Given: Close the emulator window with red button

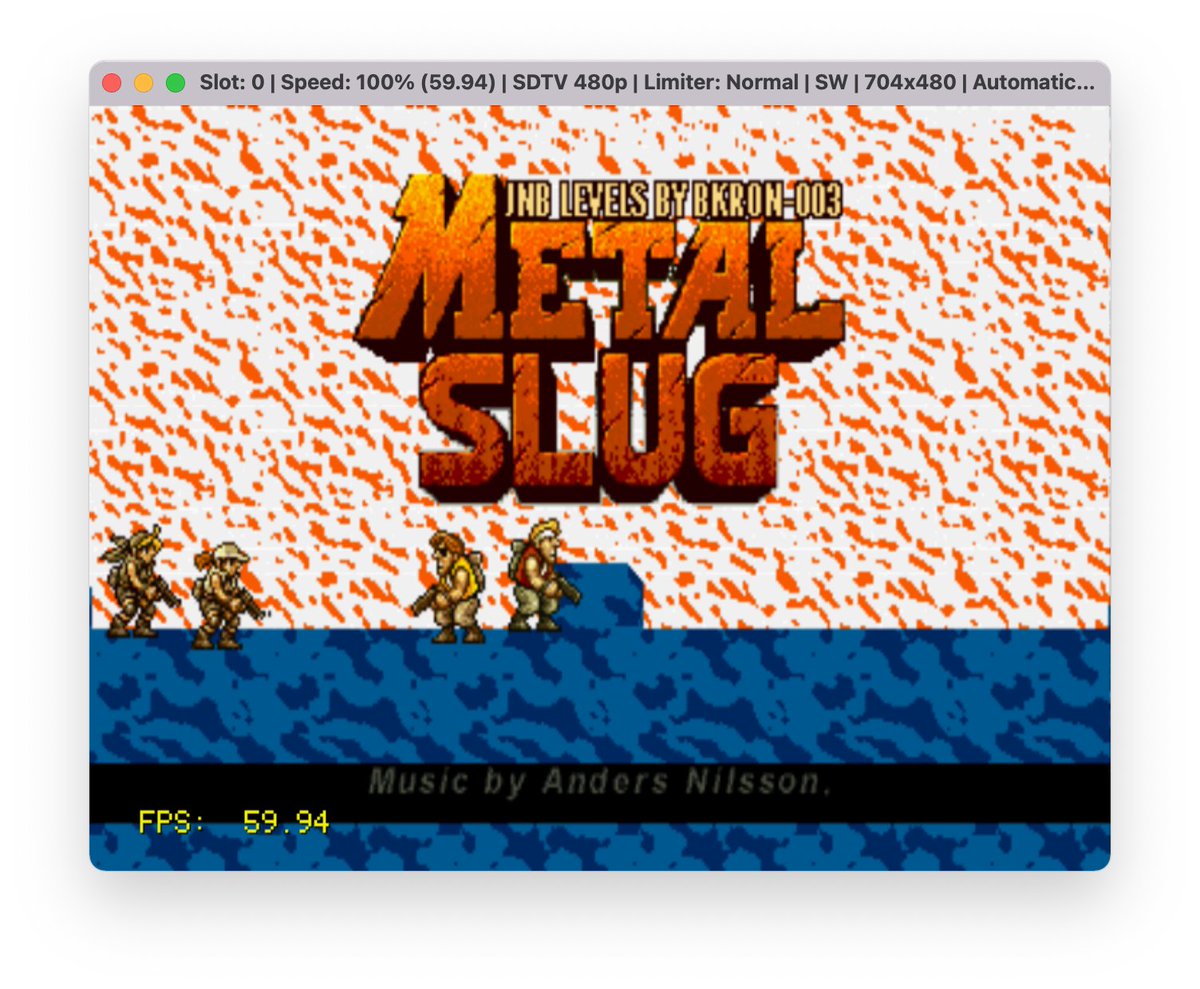Looking at the screenshot, I should (112, 83).
